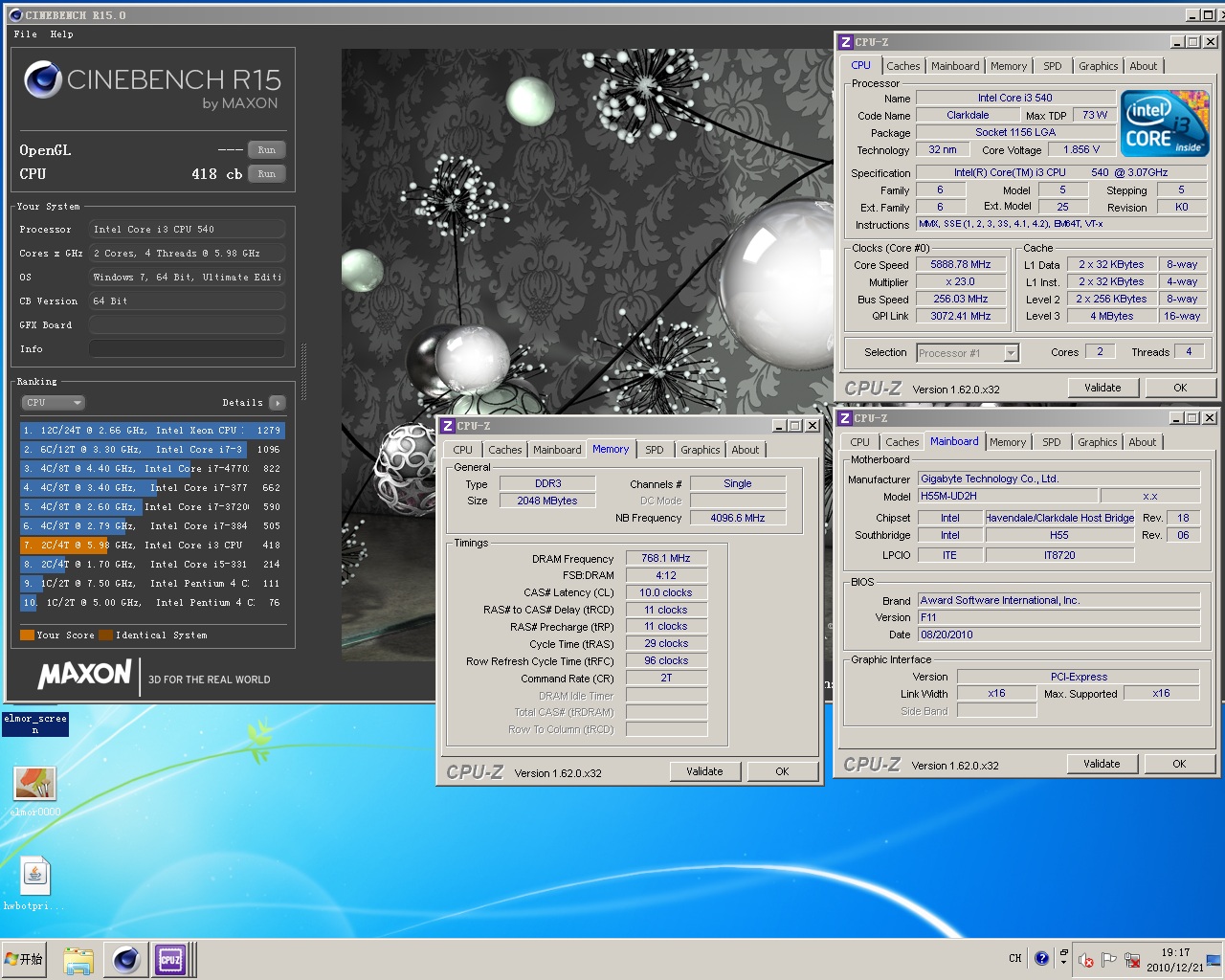Open Windows Explorer from the taskbar

pyautogui.click(x=78, y=960)
